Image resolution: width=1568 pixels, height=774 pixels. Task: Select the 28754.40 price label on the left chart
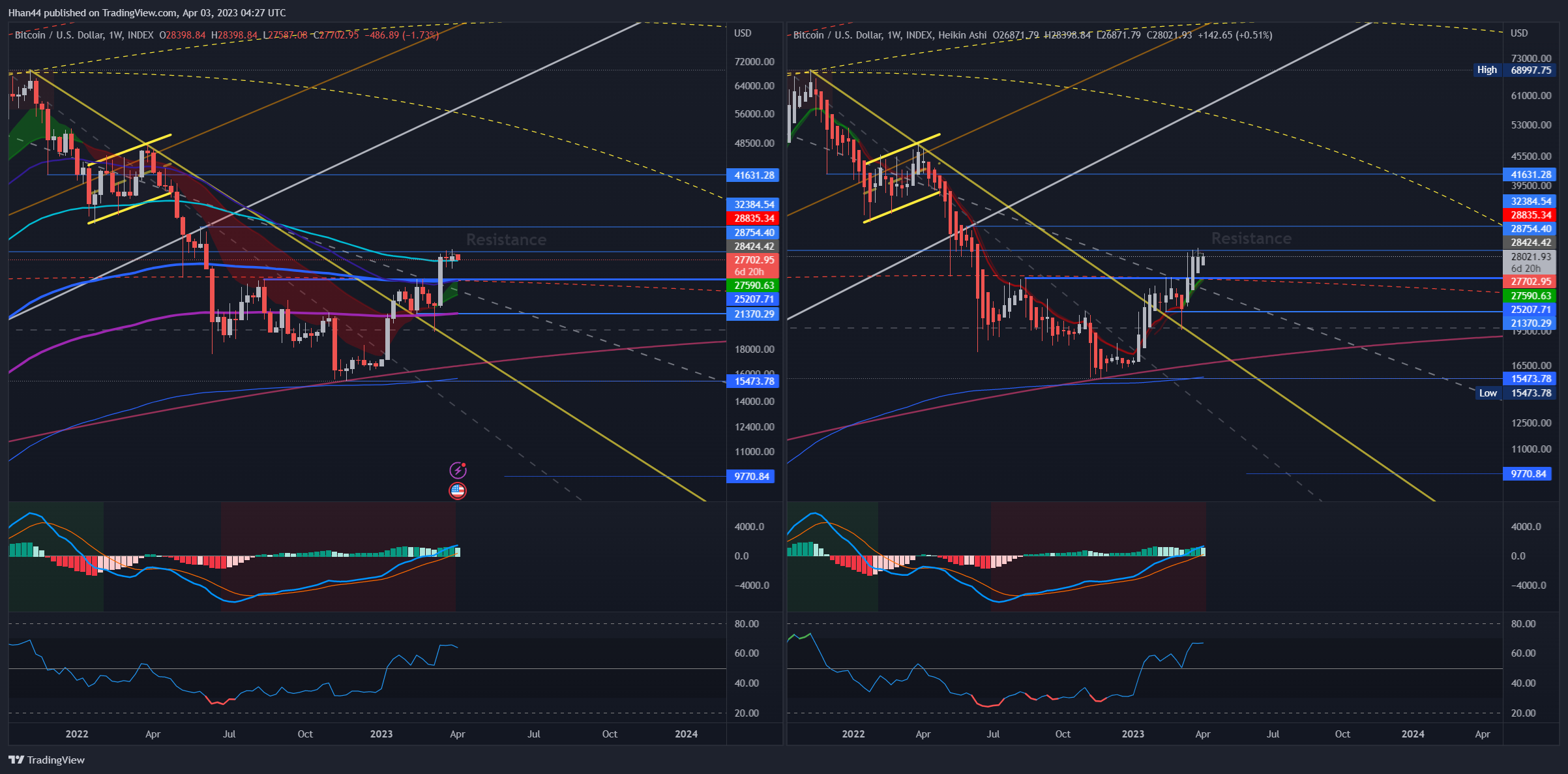click(753, 232)
